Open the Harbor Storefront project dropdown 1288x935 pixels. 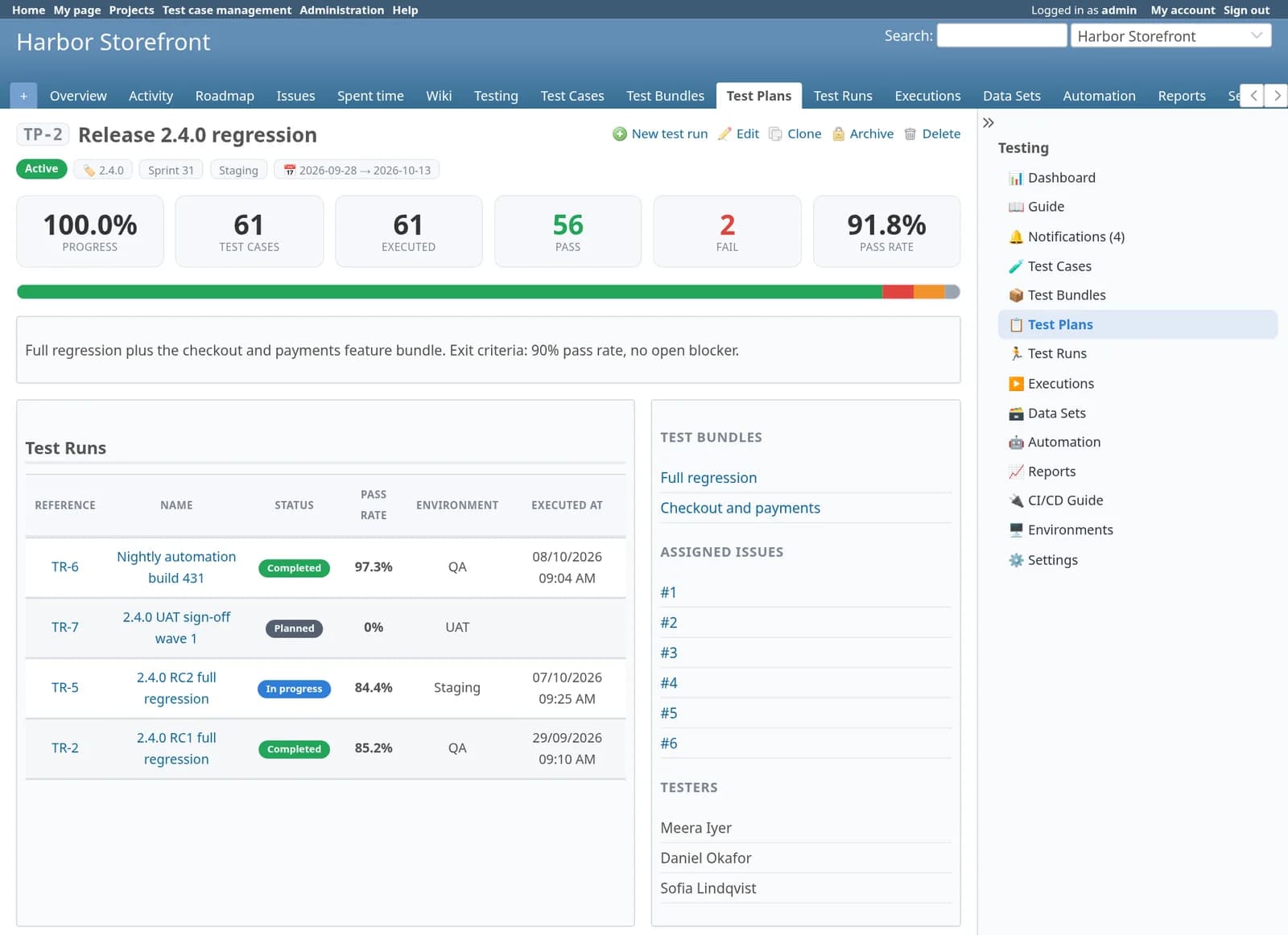click(x=1170, y=35)
